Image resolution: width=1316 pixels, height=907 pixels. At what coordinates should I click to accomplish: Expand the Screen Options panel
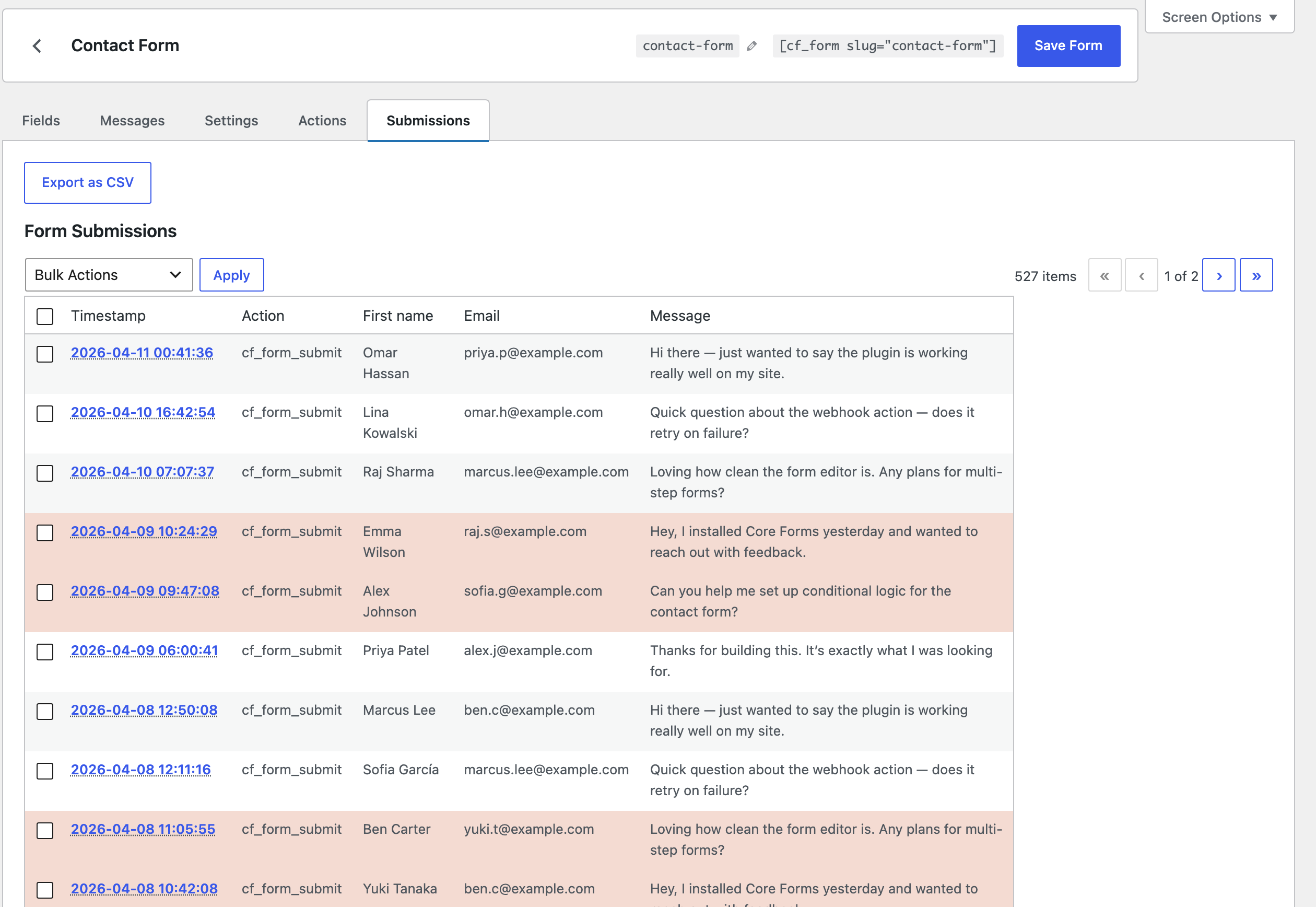(x=1219, y=17)
